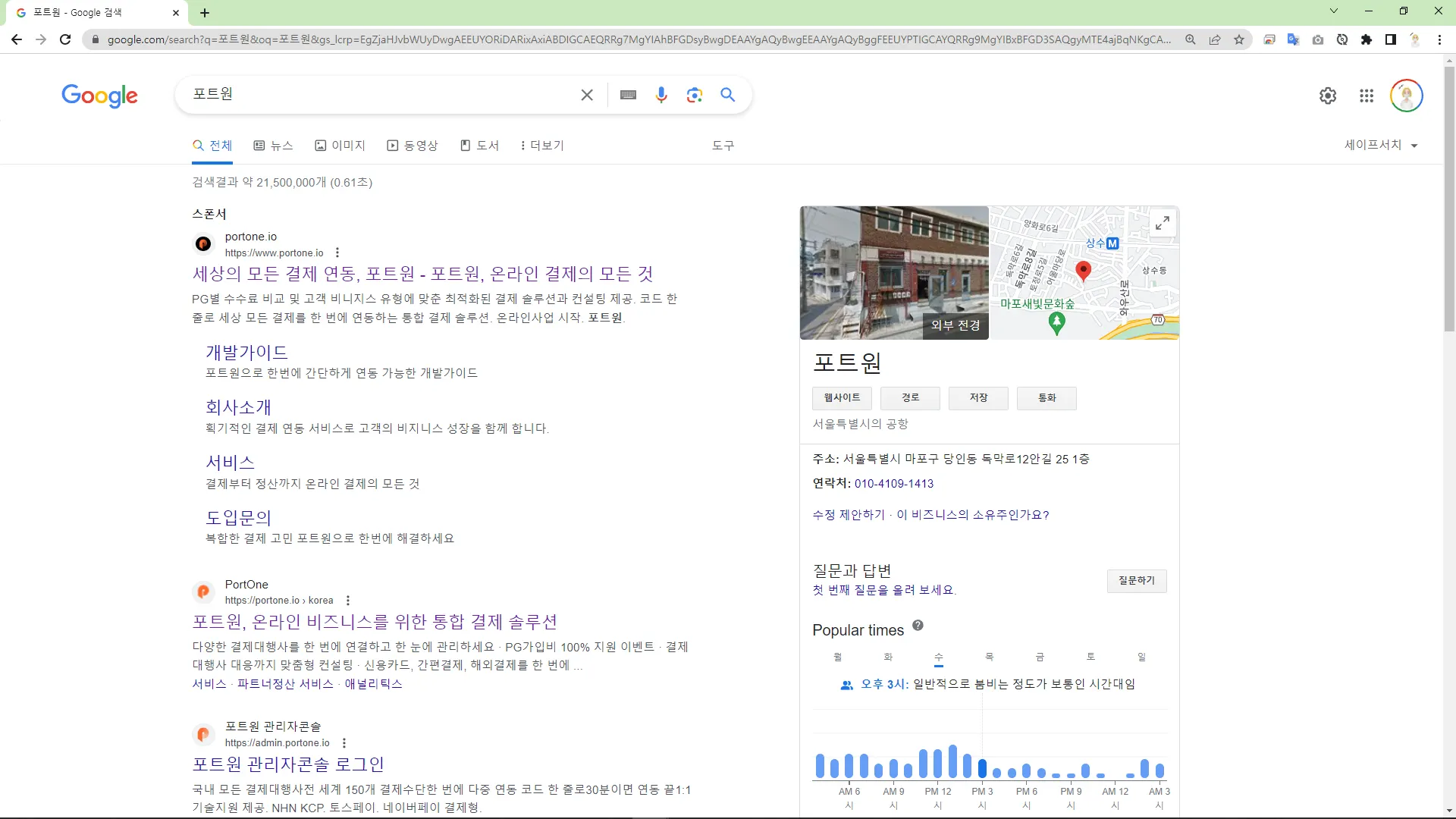Image resolution: width=1456 pixels, height=819 pixels.
Task: Expand the 더보기 search filters menu
Action: coord(542,145)
